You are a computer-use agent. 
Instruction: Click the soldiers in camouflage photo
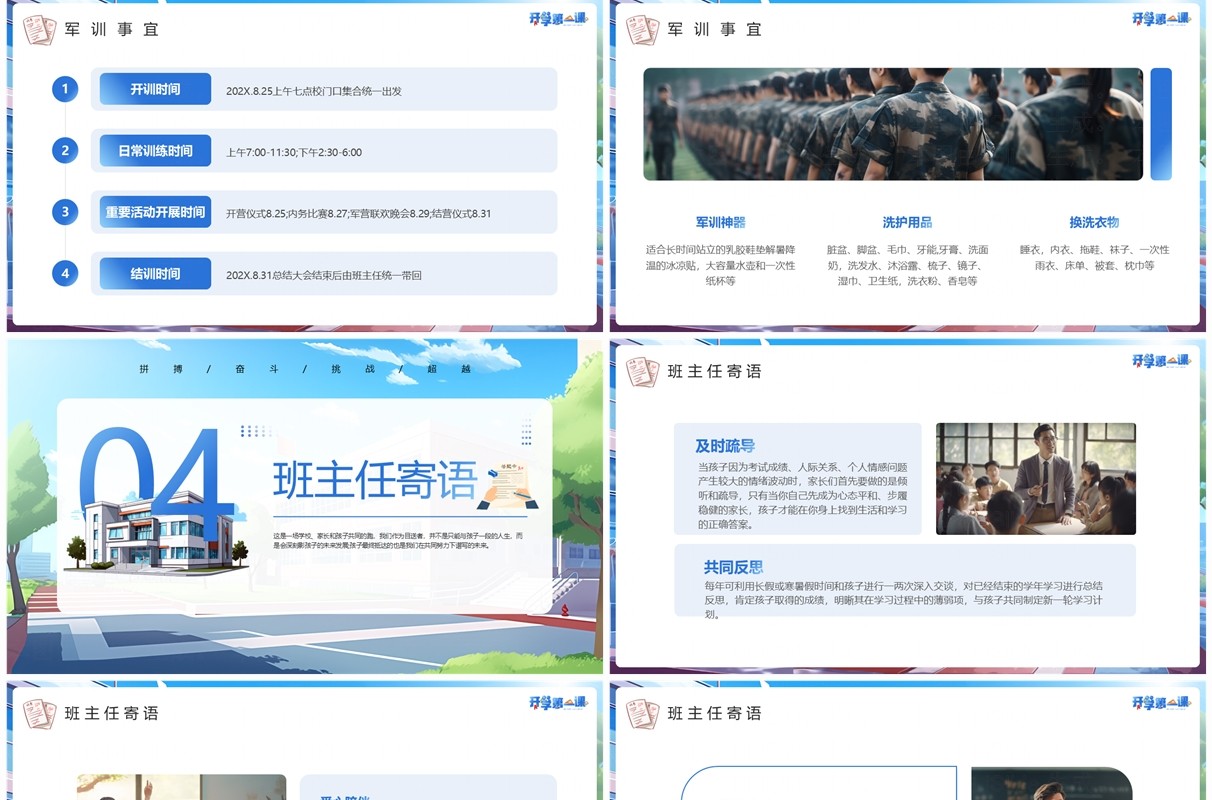893,124
